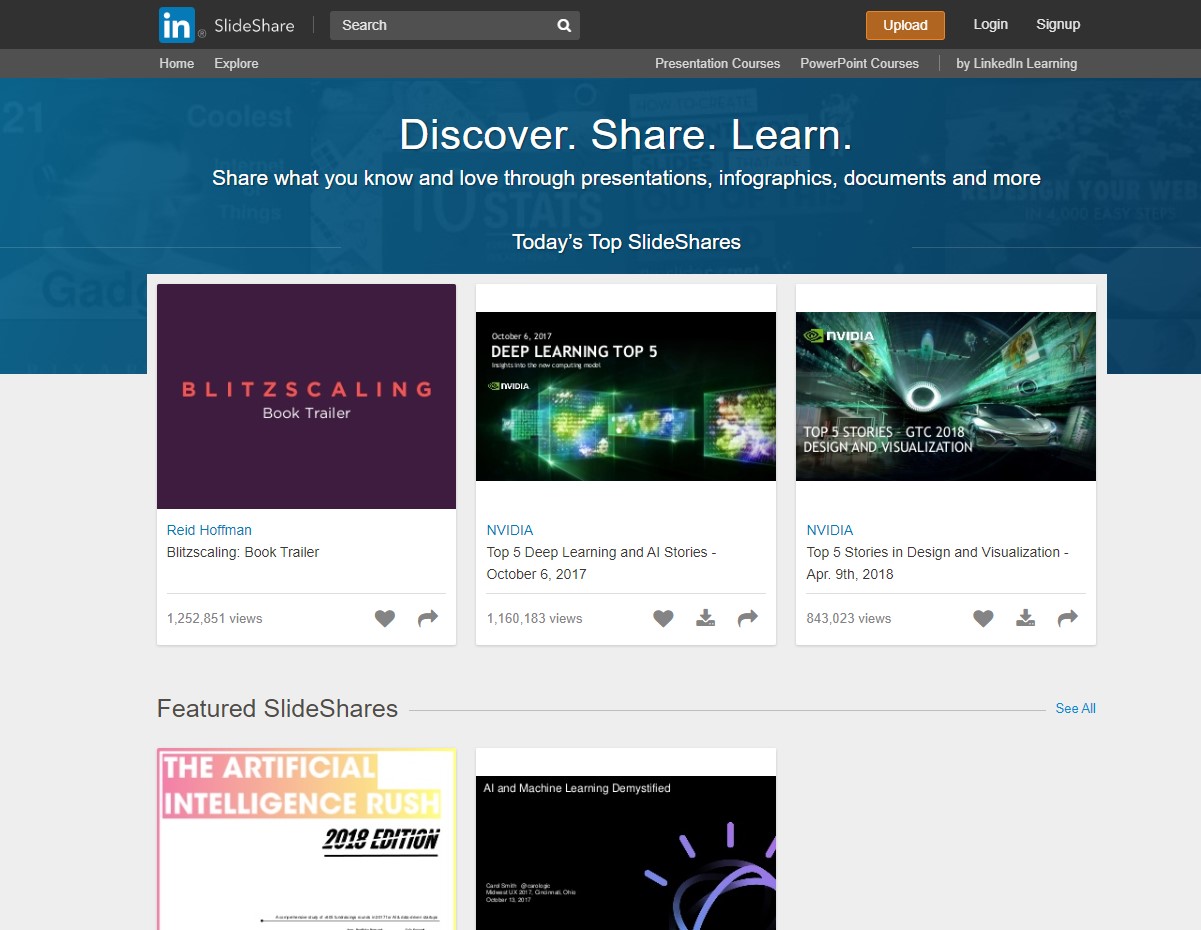1201x930 pixels.
Task: Go to the Explore page
Action: point(236,63)
